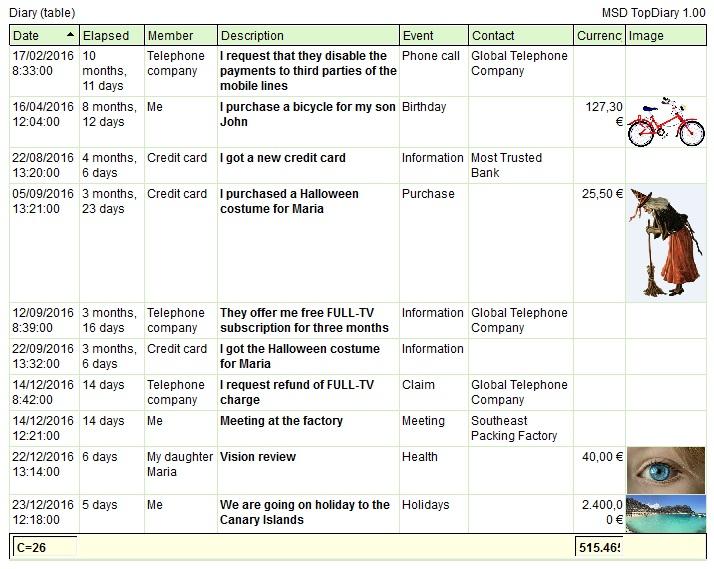Sort by the Elapsed column header
714x569 pixels.
point(112,36)
